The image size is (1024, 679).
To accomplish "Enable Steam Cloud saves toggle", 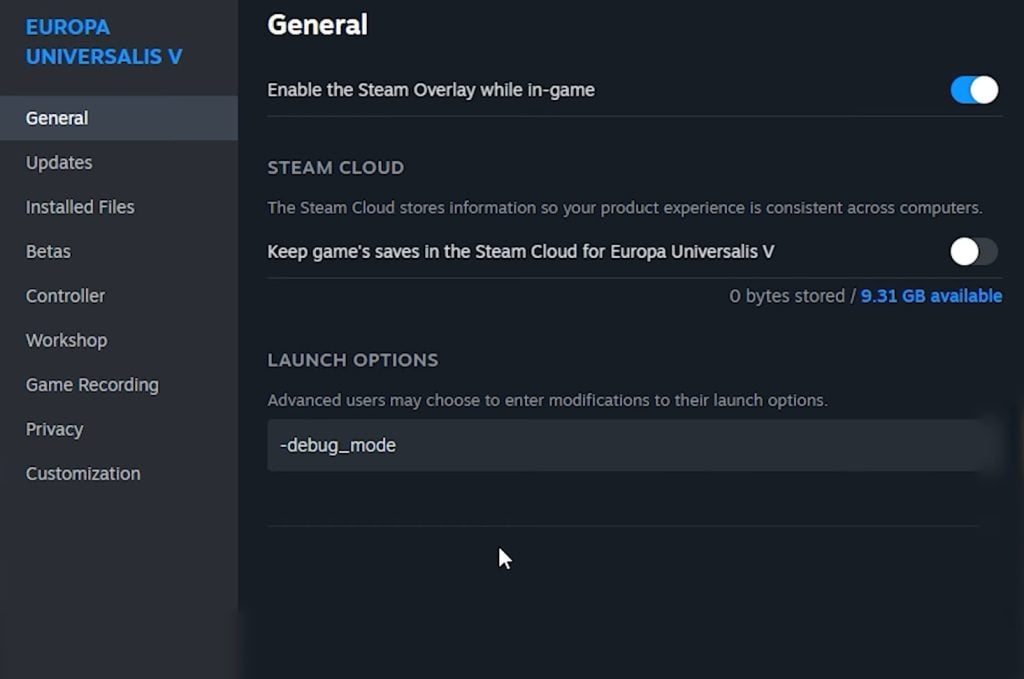I will [973, 251].
